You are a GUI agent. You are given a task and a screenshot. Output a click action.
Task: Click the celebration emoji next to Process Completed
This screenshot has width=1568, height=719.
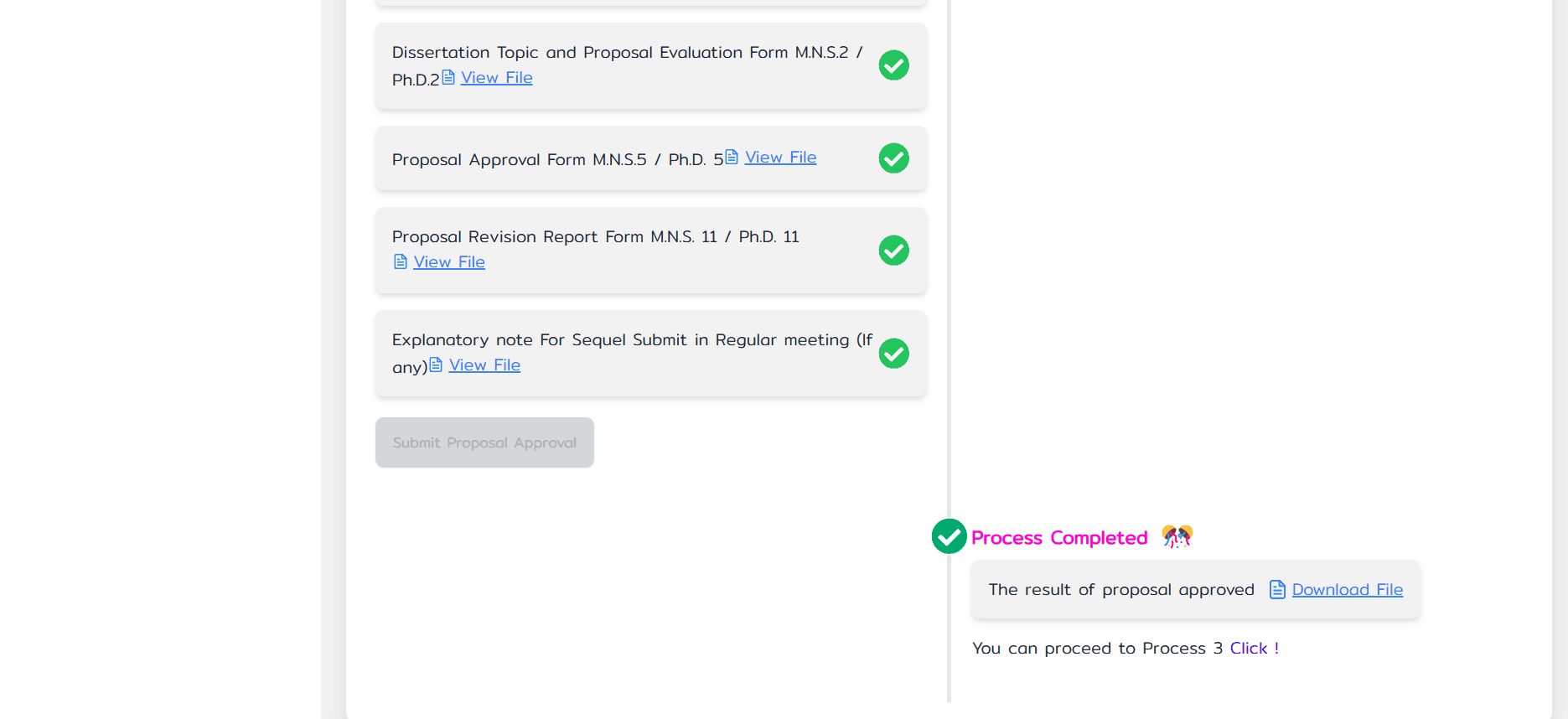1177,536
